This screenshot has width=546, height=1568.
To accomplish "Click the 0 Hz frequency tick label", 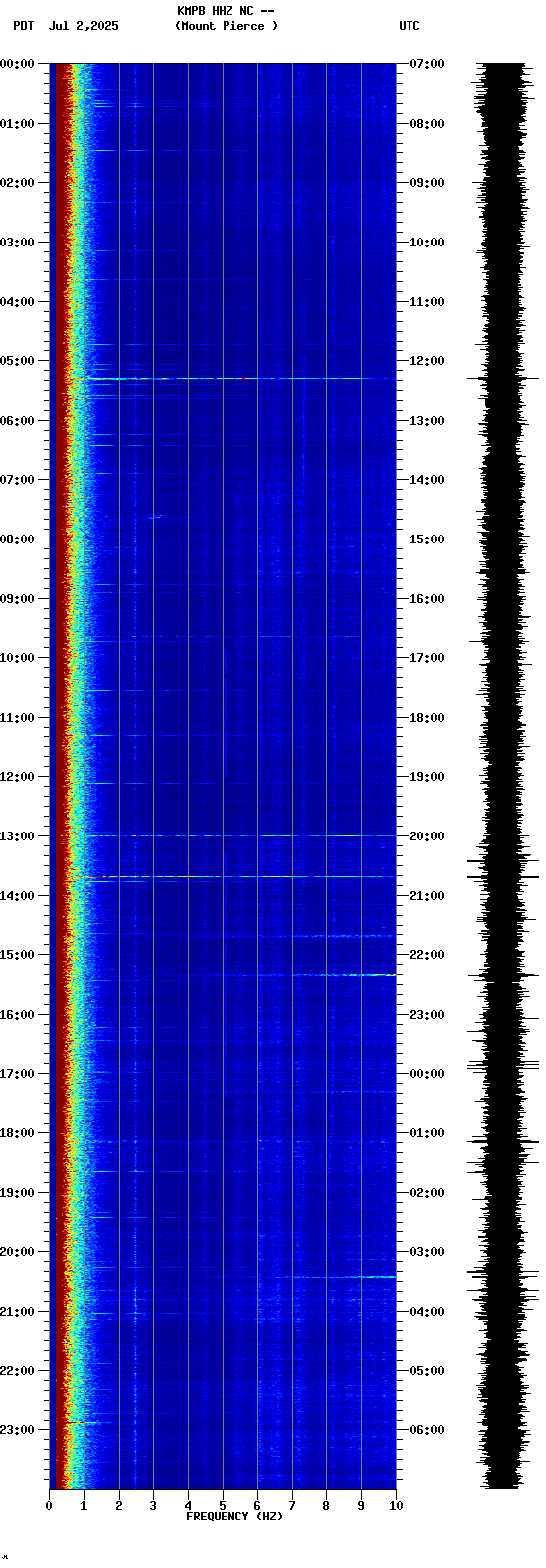I will (x=49, y=1506).
